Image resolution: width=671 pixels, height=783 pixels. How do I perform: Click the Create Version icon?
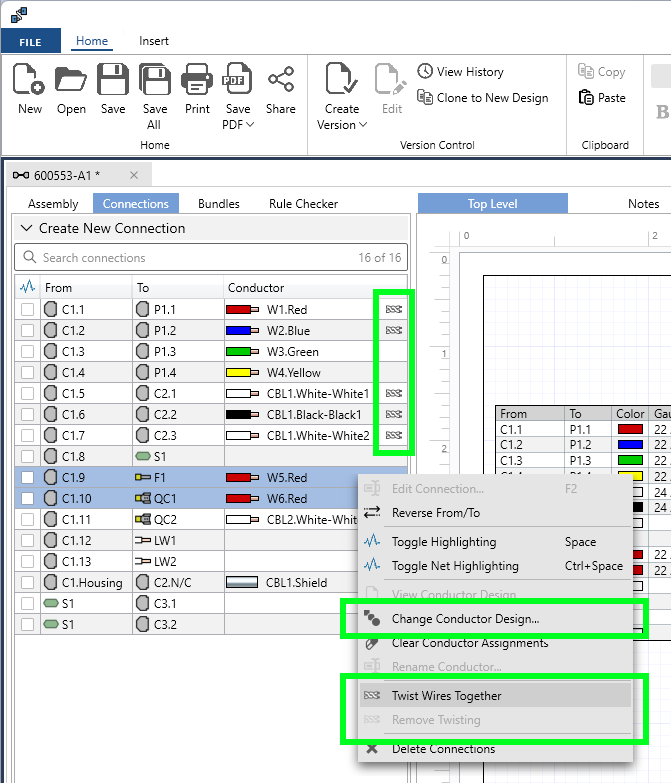(x=341, y=79)
